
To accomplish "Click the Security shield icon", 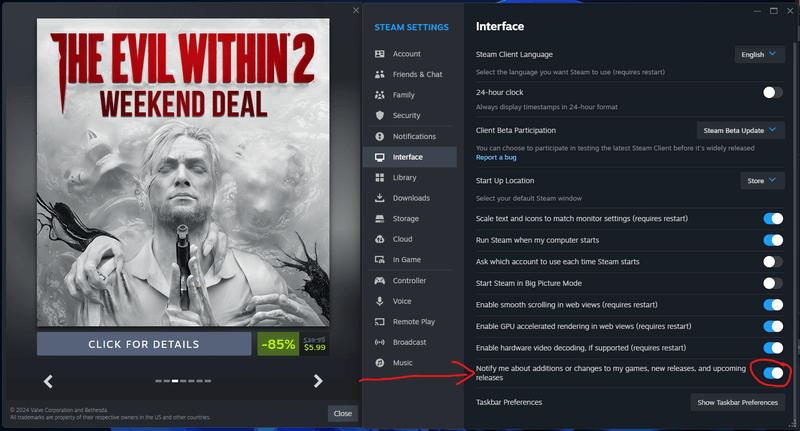I will click(380, 115).
